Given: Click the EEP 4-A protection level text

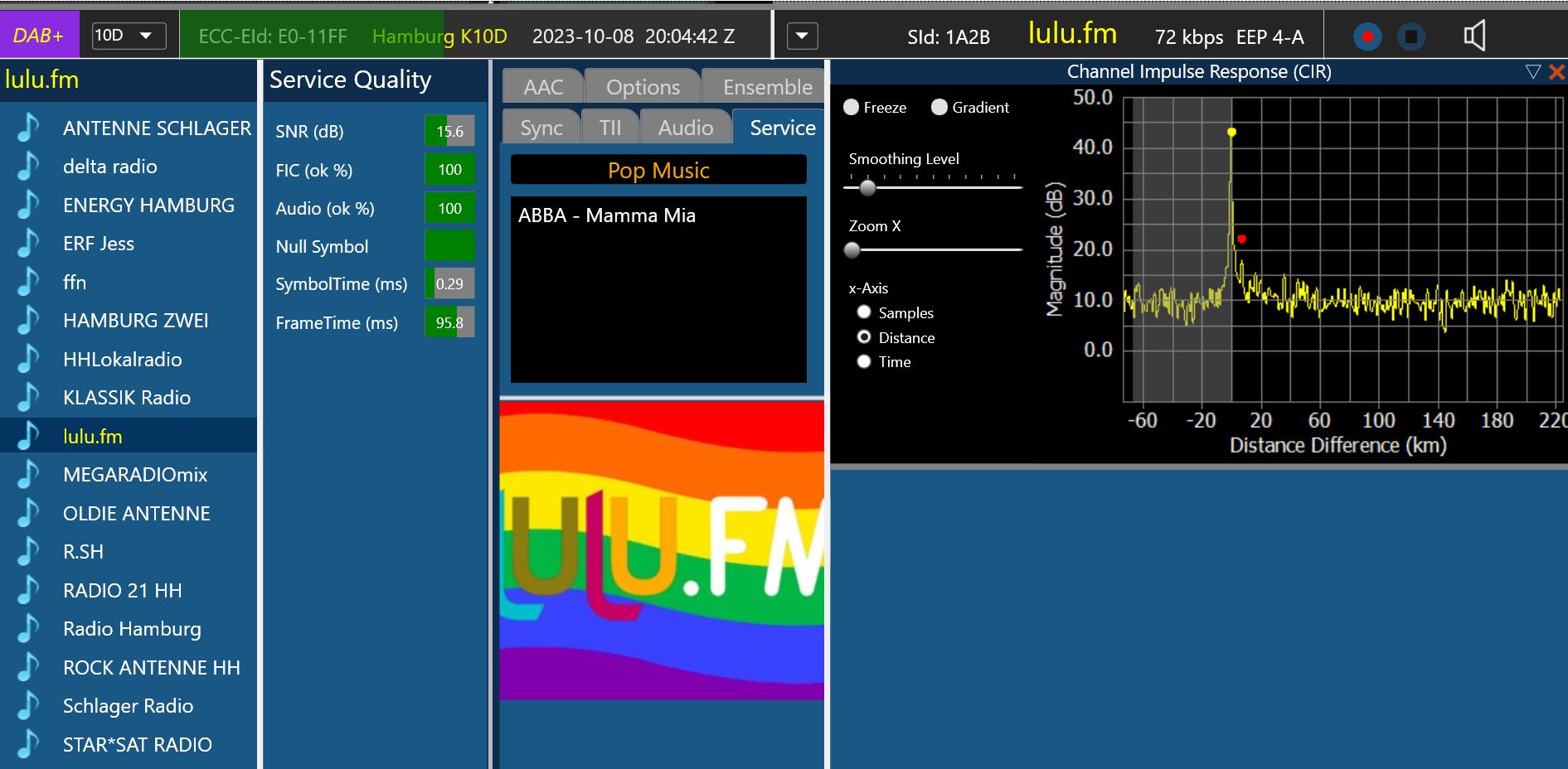Looking at the screenshot, I should pyautogui.click(x=1269, y=37).
